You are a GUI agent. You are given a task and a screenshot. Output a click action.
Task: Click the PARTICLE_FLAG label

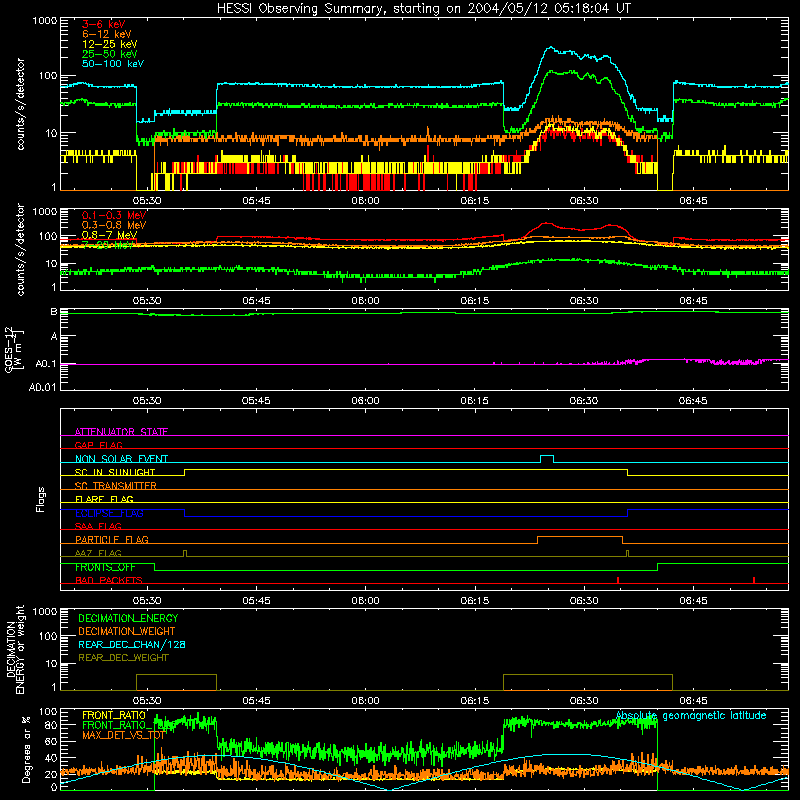click(112, 540)
